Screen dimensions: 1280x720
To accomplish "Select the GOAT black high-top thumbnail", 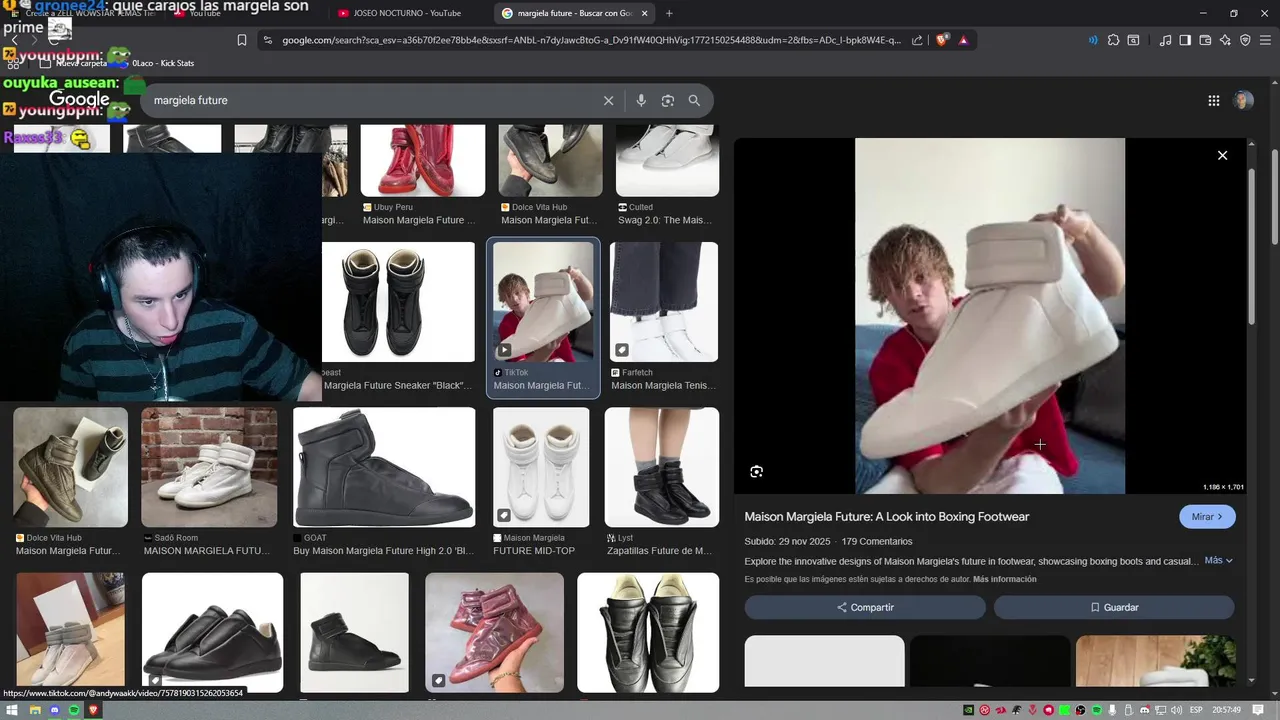I will pyautogui.click(x=384, y=467).
